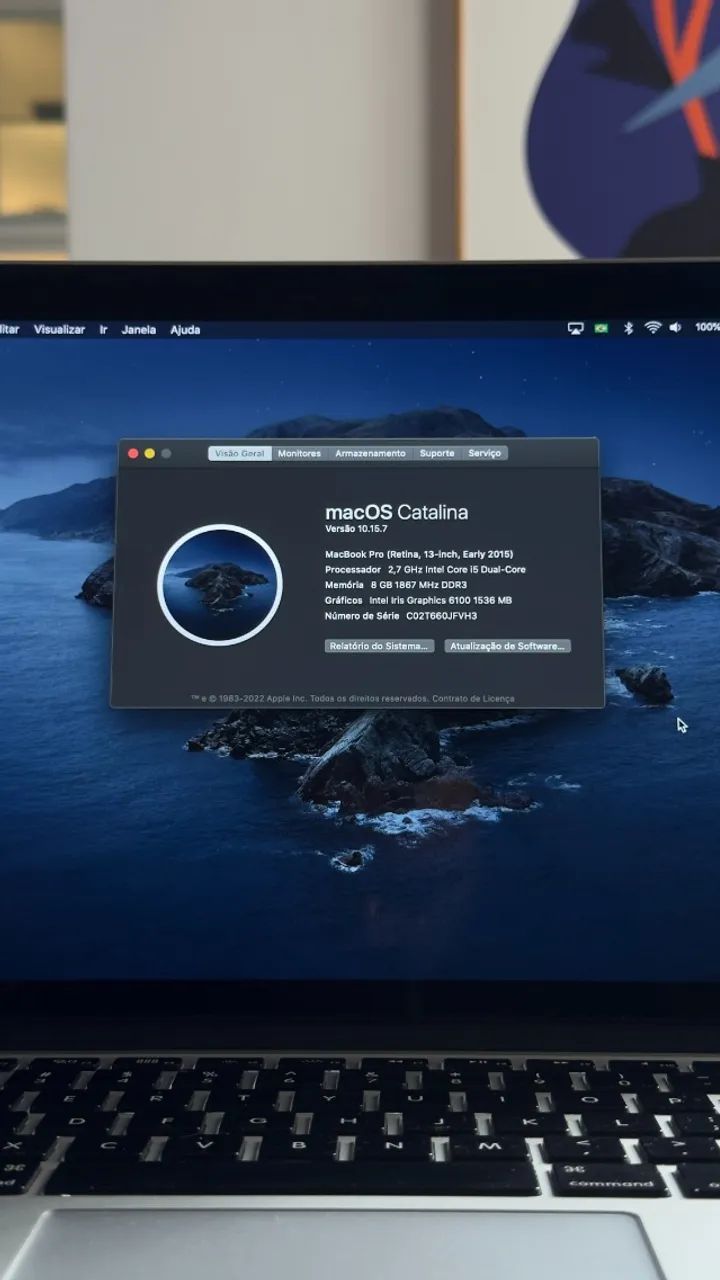Open the Ir menu
The width and height of the screenshot is (720, 1280).
pyautogui.click(x=103, y=329)
